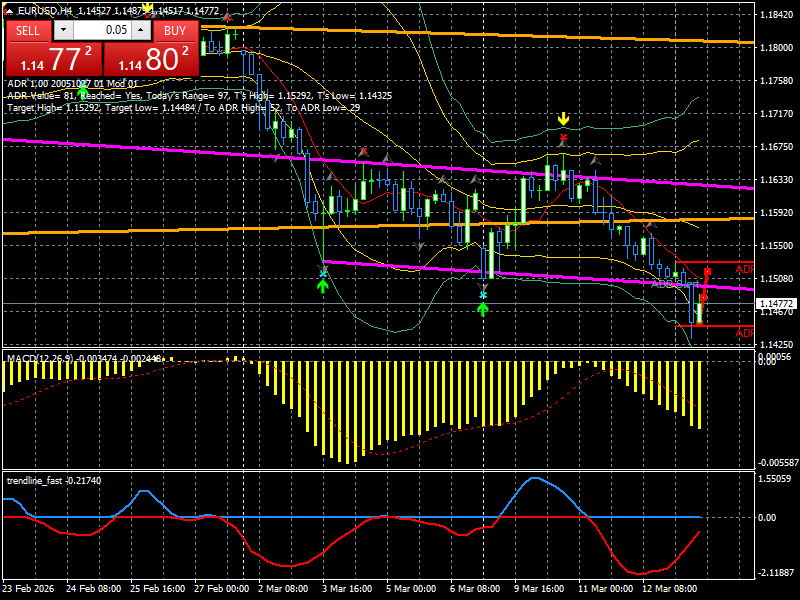Select cyan star marker at 6 Mar low
Image resolution: width=800 pixels, height=600 pixels.
click(x=483, y=295)
